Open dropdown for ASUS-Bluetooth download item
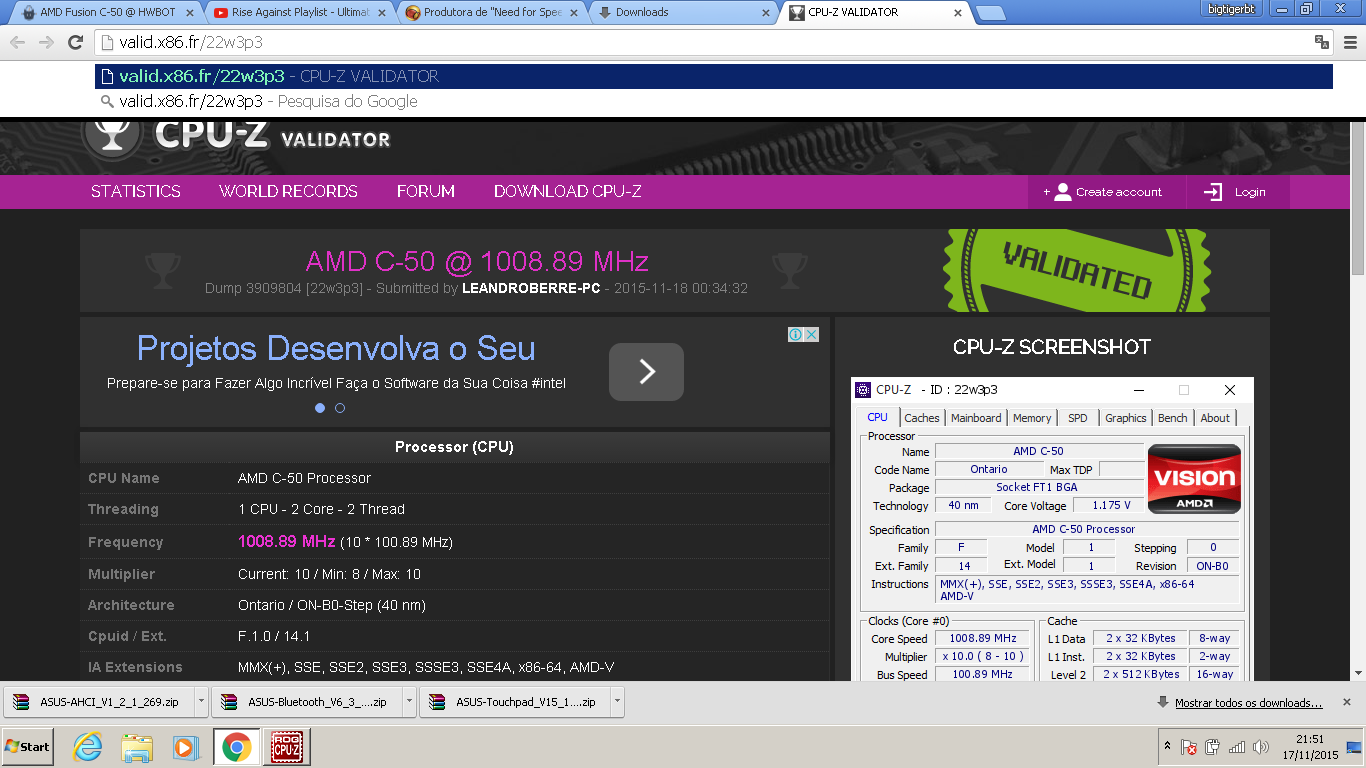 (409, 702)
